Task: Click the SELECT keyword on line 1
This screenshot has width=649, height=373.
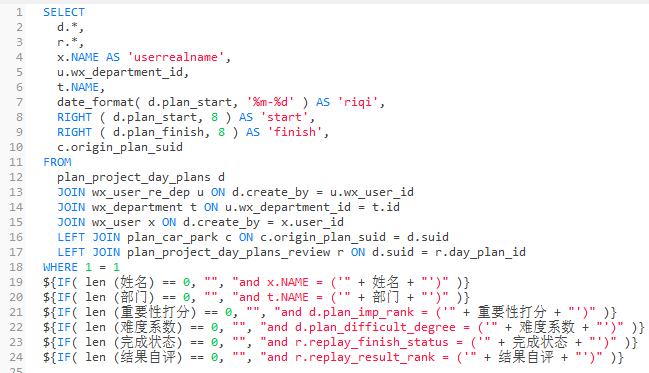Action: pos(64,12)
